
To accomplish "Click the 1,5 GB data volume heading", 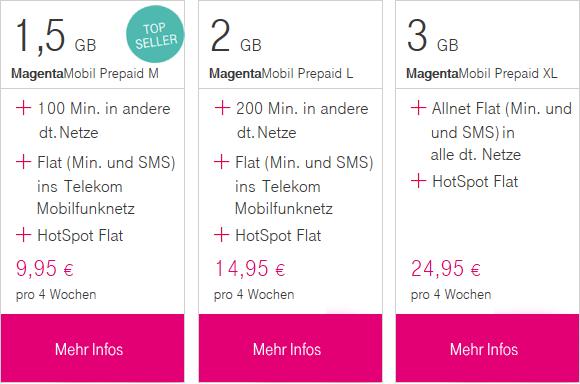I will (x=55, y=36).
